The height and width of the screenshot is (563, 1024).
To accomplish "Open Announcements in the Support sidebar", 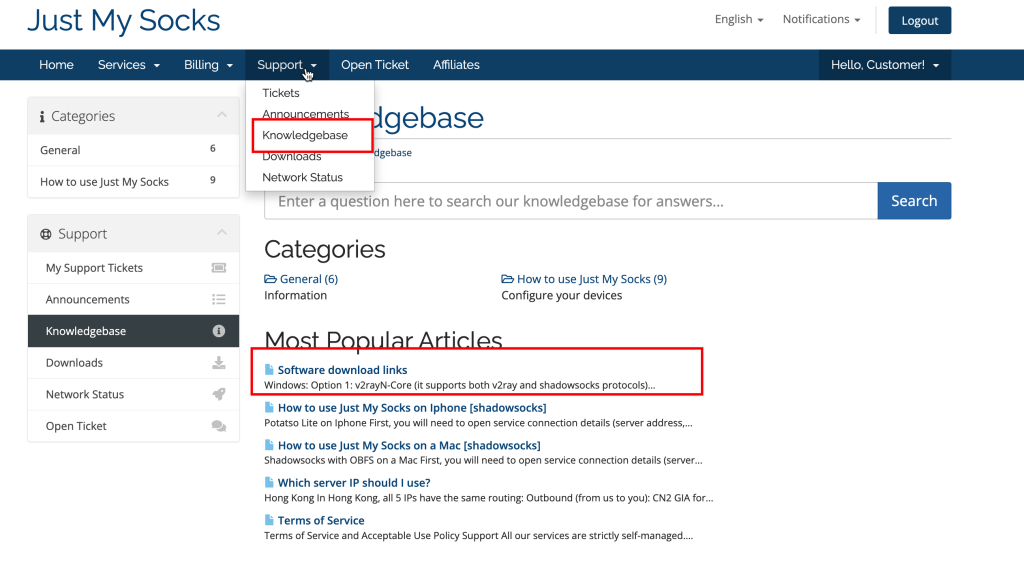I will pyautogui.click(x=133, y=299).
